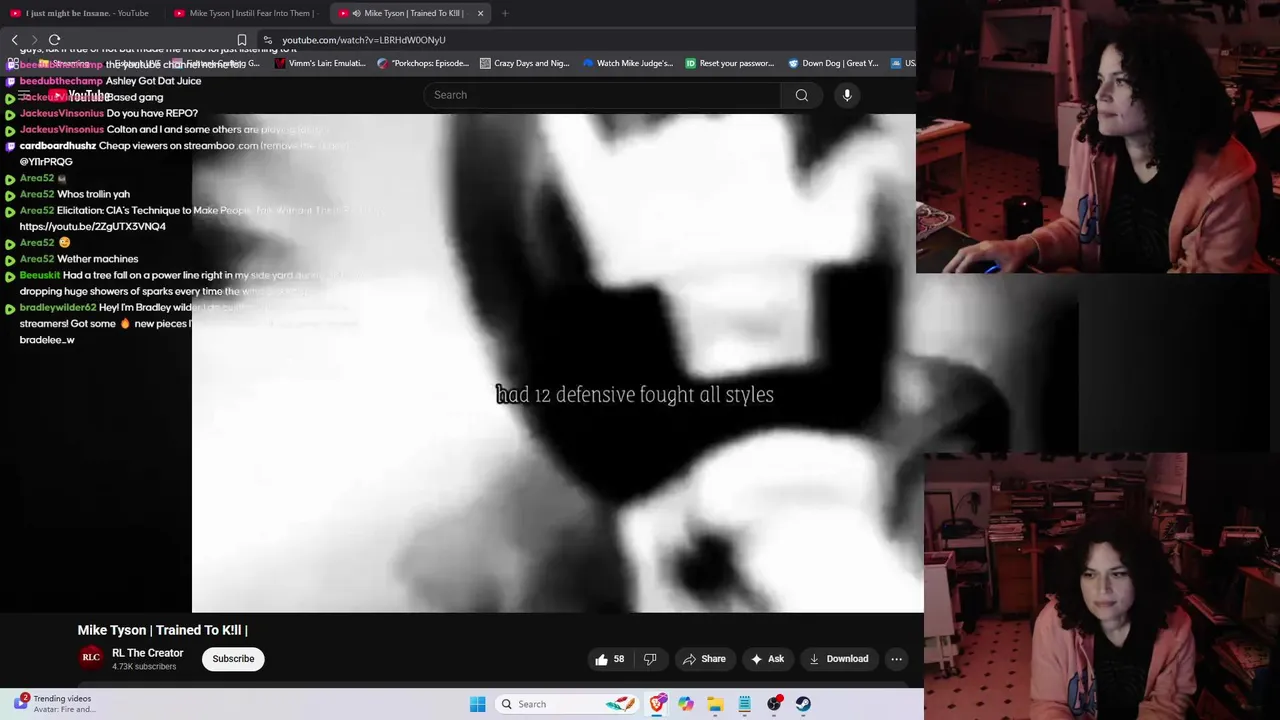The height and width of the screenshot is (720, 1280).
Task: Pause the video by clicking the player
Action: (x=558, y=362)
